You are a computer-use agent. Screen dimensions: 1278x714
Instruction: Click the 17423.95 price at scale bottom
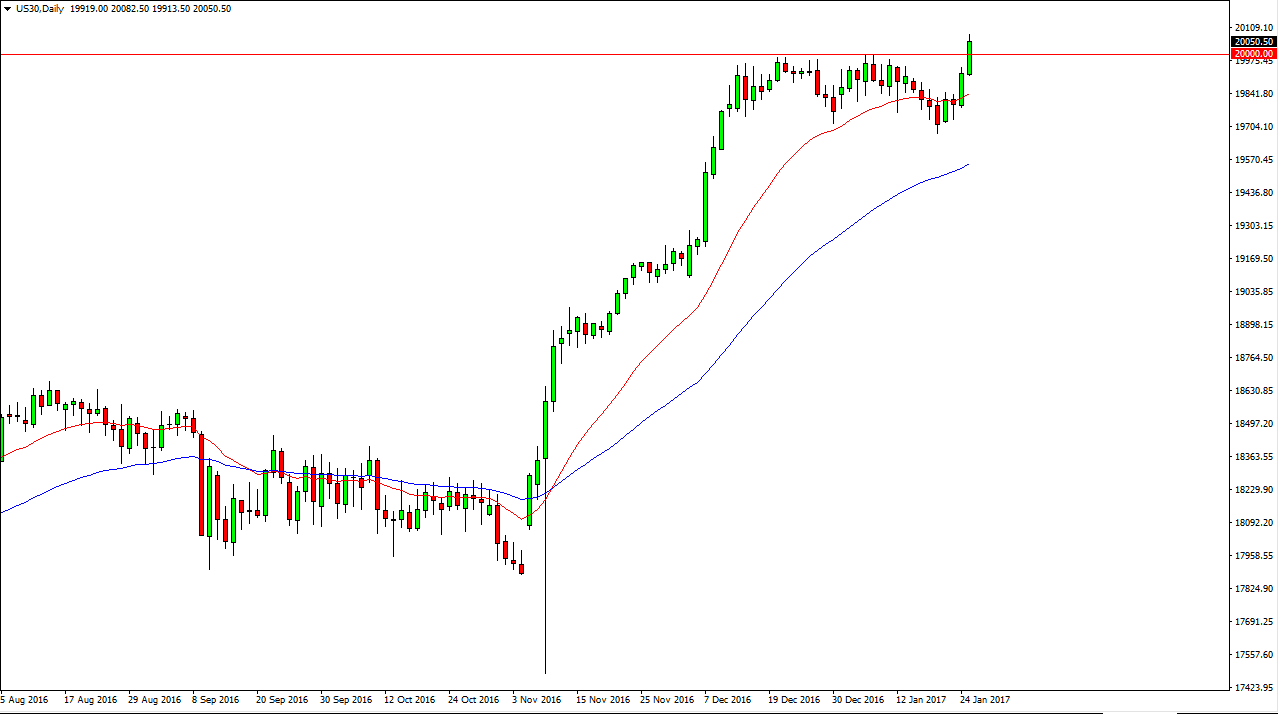tap(1253, 688)
